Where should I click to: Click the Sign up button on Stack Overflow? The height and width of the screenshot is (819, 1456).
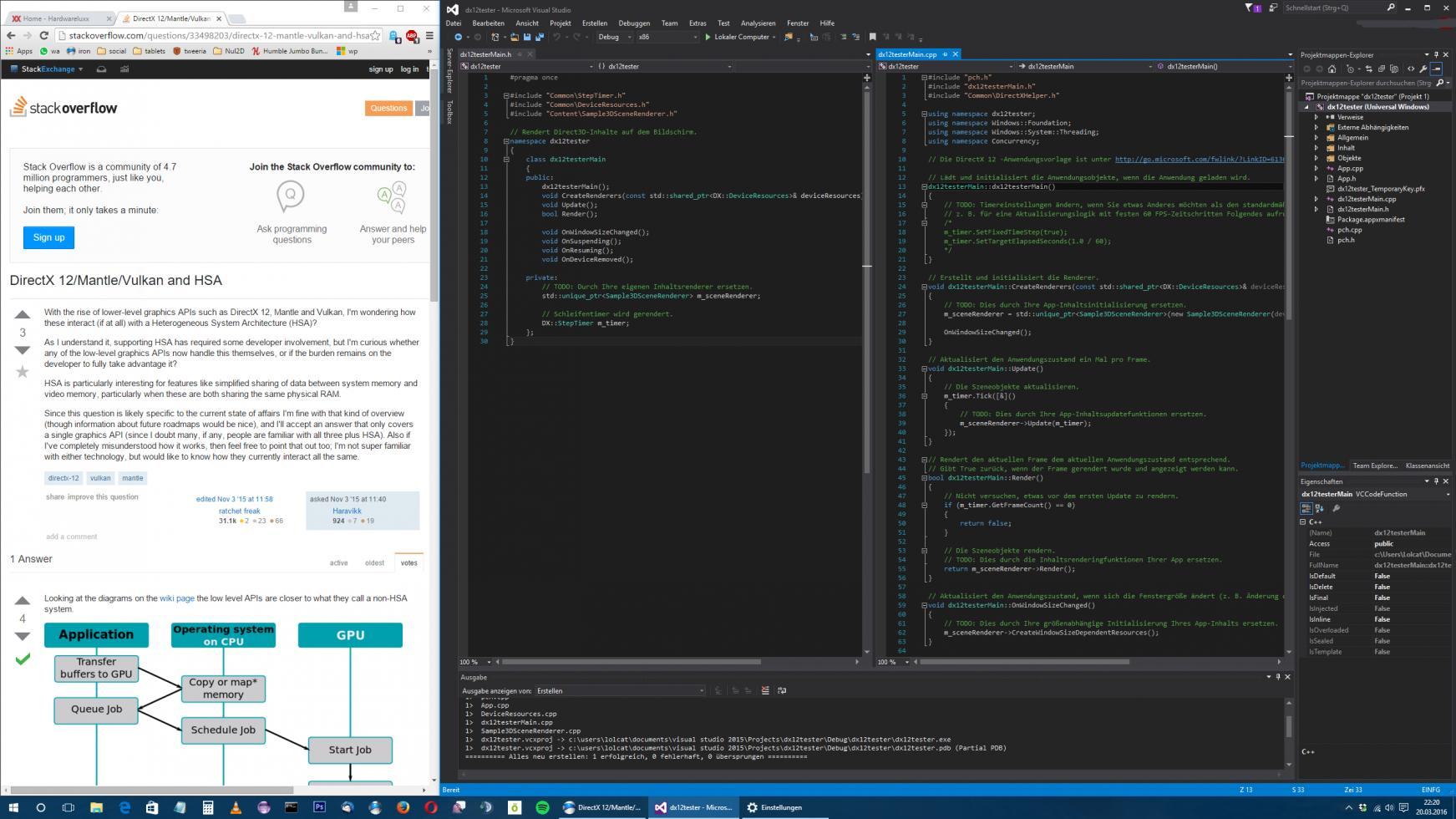pos(48,237)
